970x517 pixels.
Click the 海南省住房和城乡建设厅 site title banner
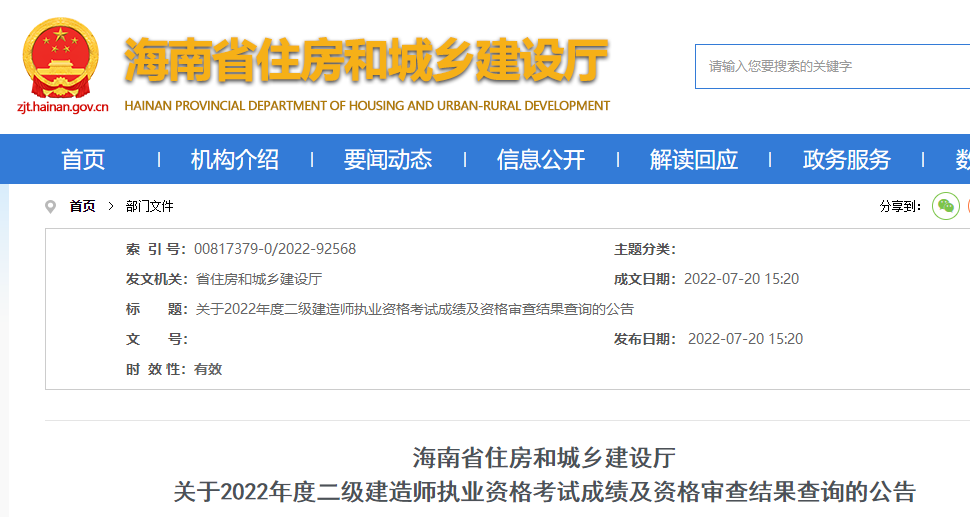point(367,62)
